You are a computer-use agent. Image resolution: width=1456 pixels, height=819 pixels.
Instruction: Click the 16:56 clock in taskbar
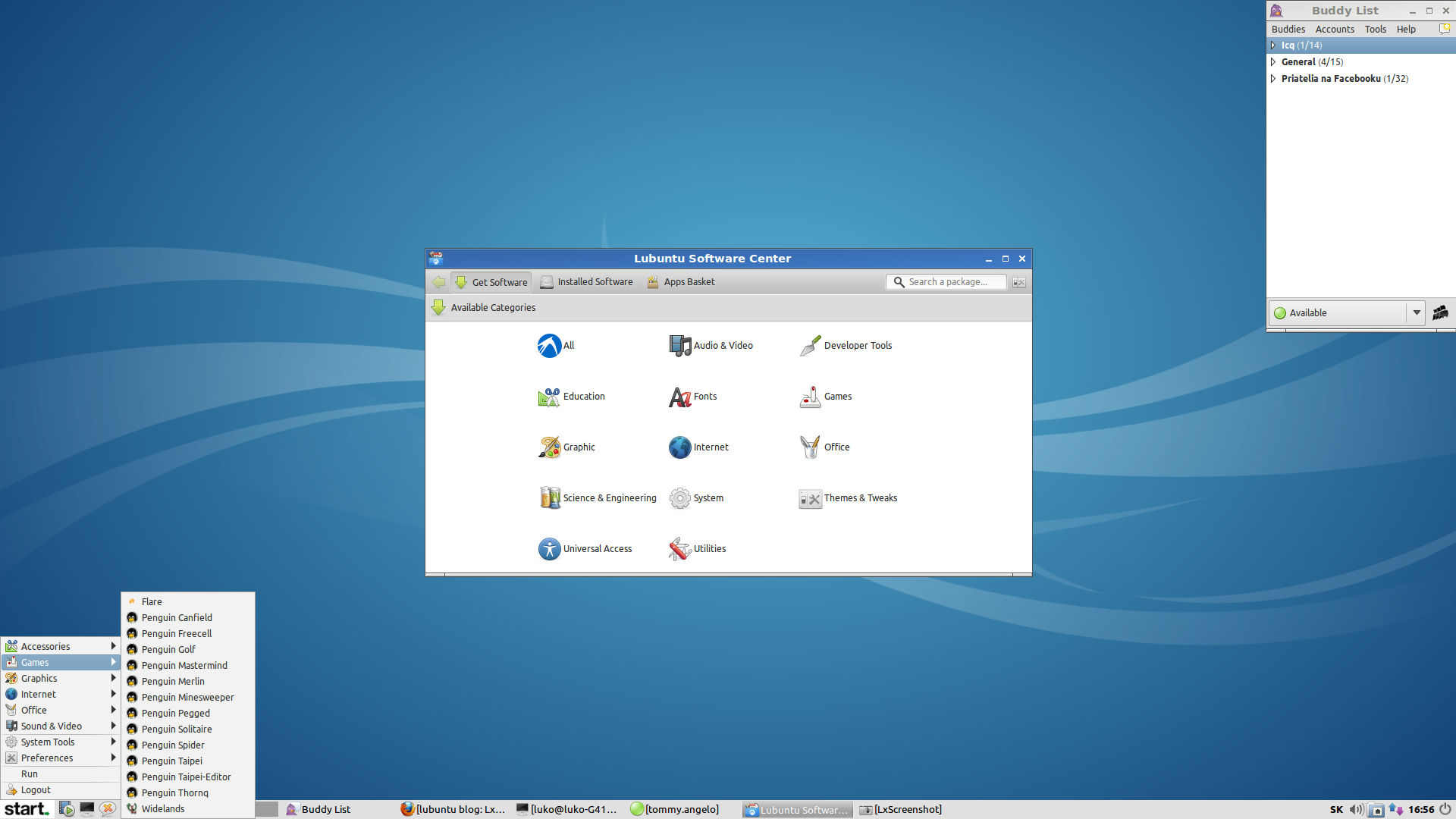pyautogui.click(x=1421, y=810)
